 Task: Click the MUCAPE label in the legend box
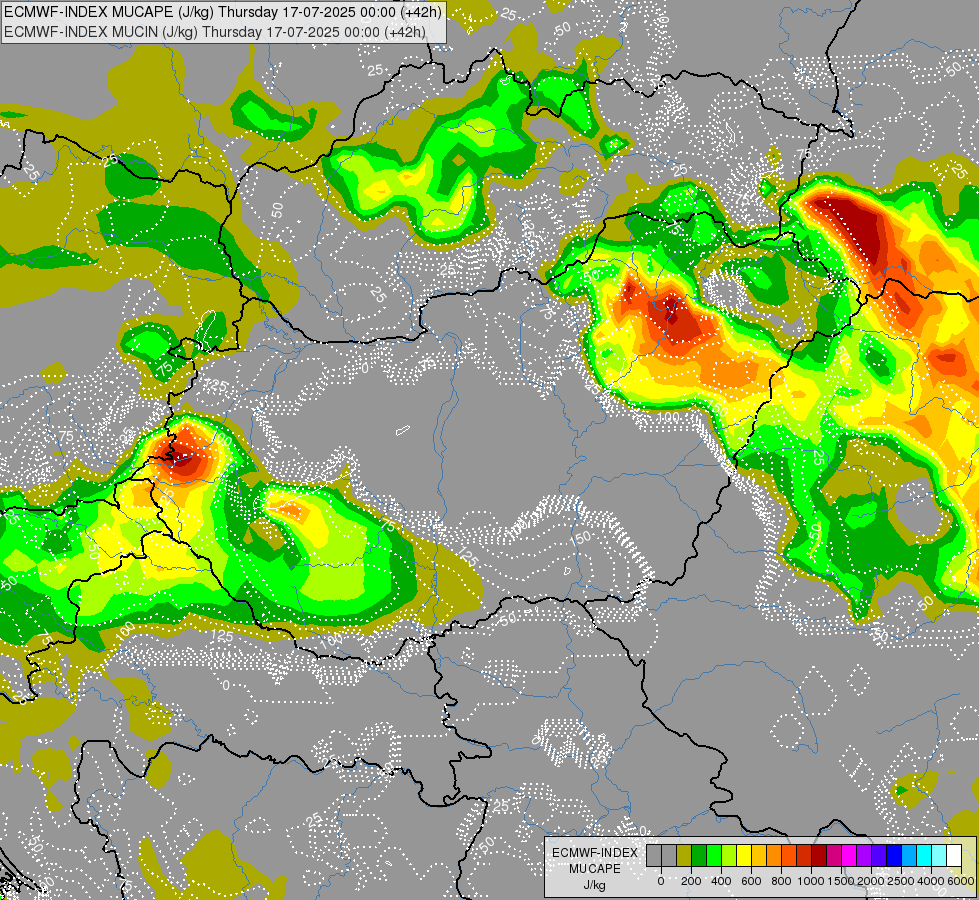(x=595, y=869)
